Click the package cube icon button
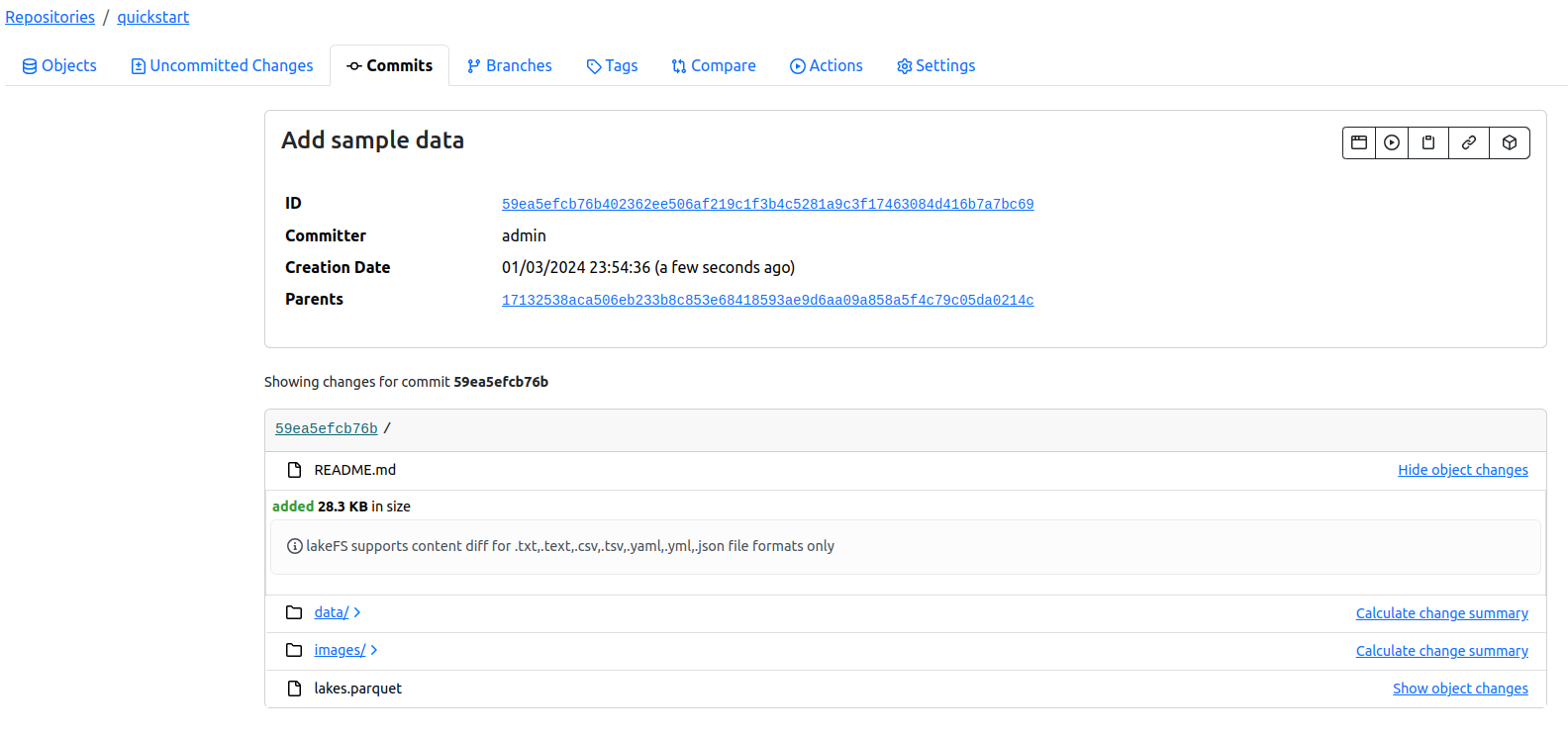 pos(1510,142)
